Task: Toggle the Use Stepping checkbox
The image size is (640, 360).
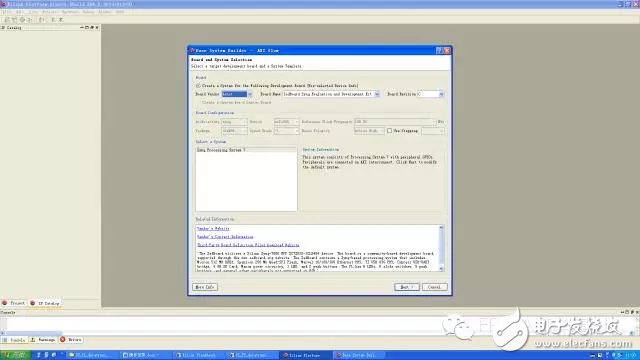Action: [x=389, y=131]
